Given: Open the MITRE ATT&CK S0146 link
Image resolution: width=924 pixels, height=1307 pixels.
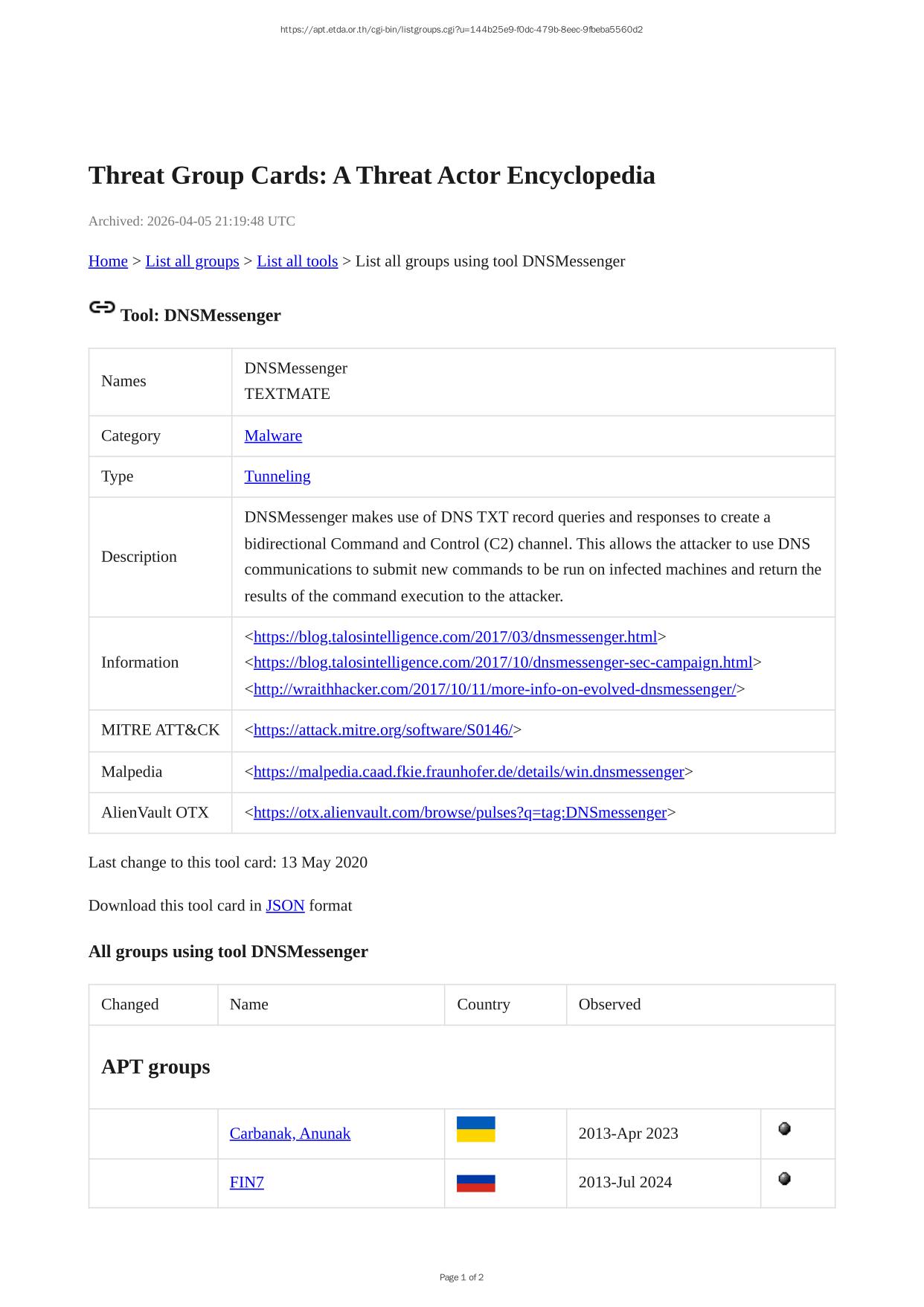Looking at the screenshot, I should tap(382, 730).
